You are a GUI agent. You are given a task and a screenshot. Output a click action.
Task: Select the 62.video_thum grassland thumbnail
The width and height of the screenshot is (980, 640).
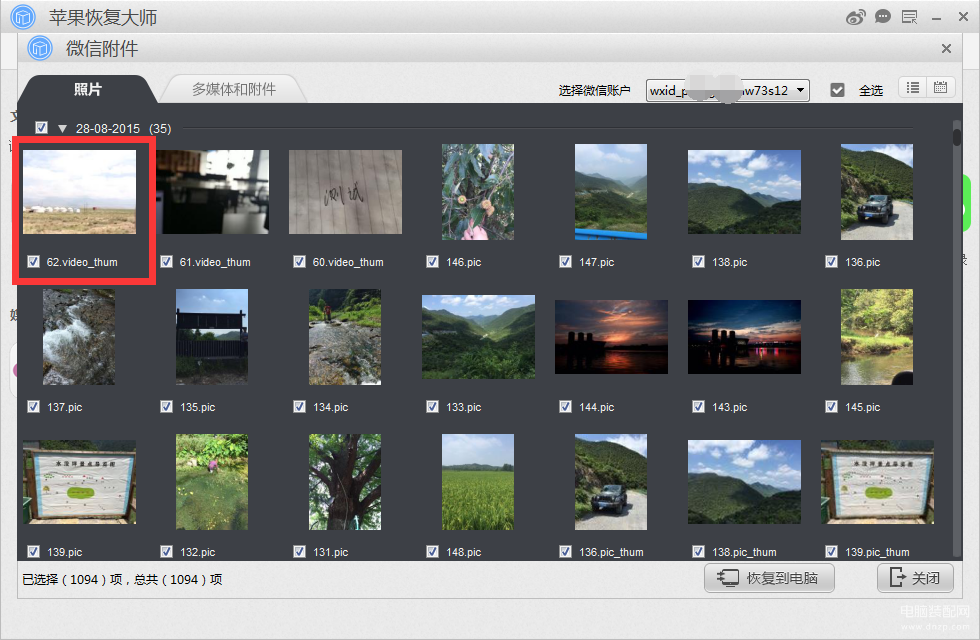79,192
